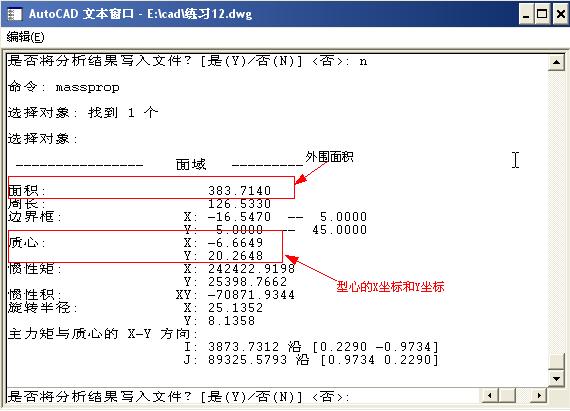Click the 主力矩与质心的 X-Y 方向 line

coord(103,334)
